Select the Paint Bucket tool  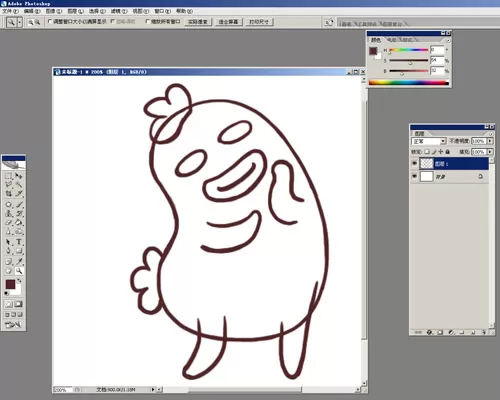point(19,222)
